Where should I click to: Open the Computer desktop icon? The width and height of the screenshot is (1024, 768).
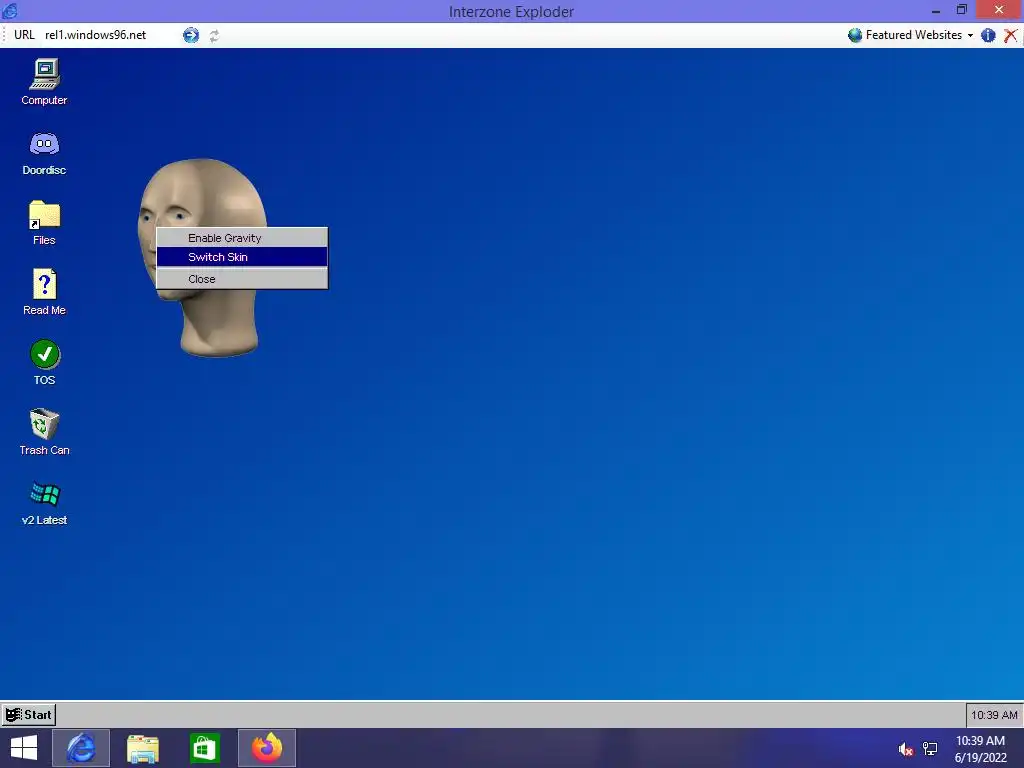pos(44,82)
